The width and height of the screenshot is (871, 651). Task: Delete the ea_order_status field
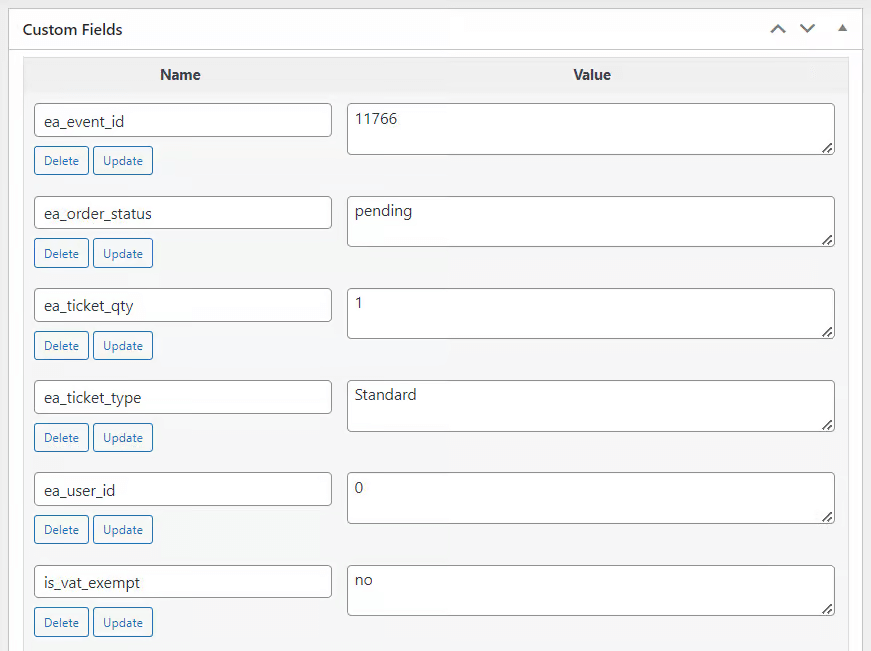point(61,253)
